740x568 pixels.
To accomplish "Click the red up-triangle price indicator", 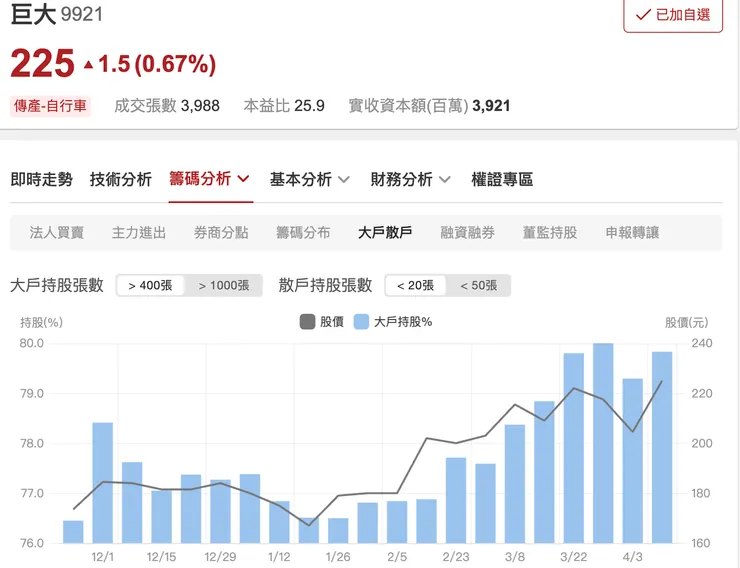I will tap(88, 64).
